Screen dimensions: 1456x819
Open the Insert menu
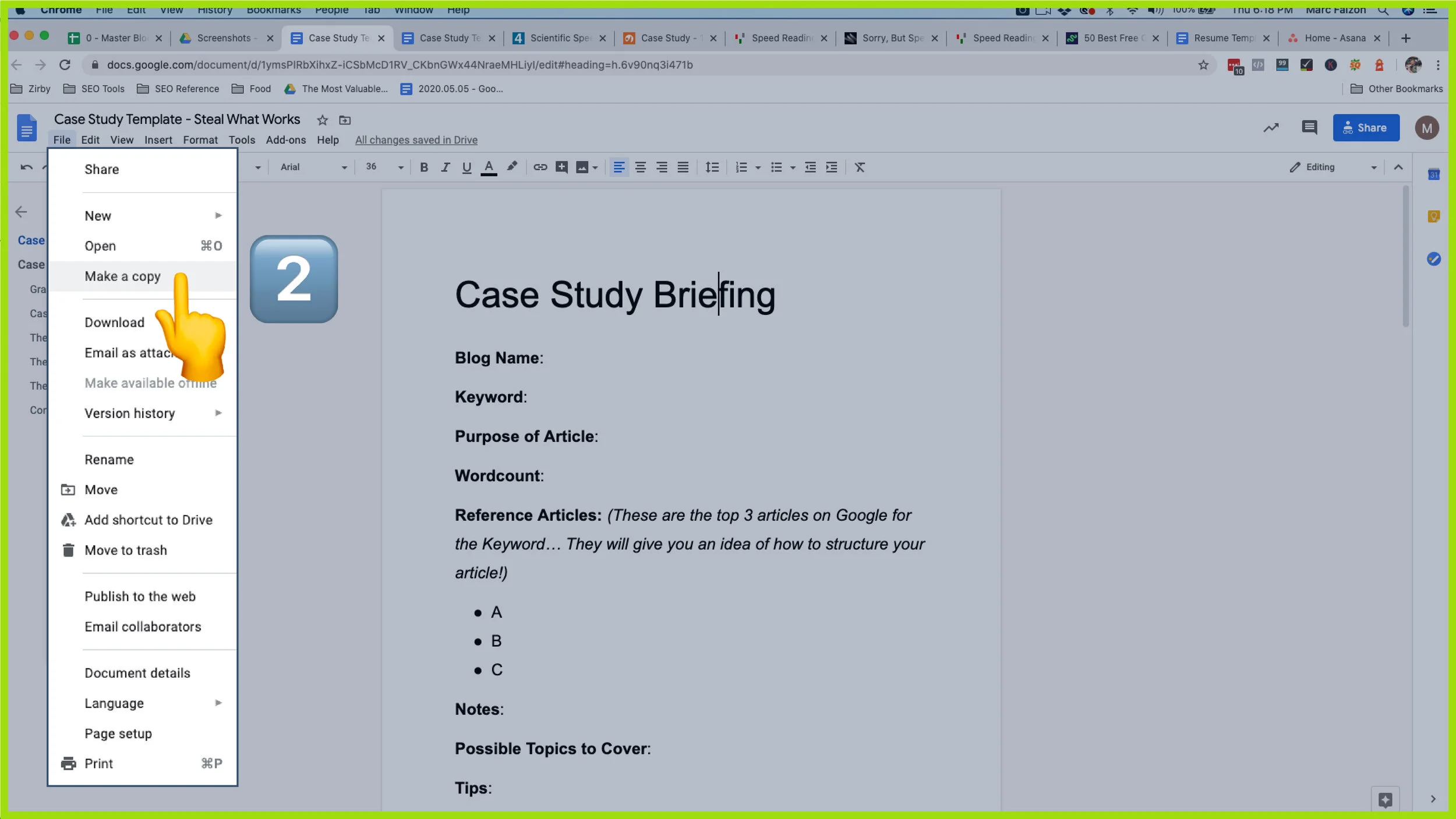pyautogui.click(x=158, y=140)
